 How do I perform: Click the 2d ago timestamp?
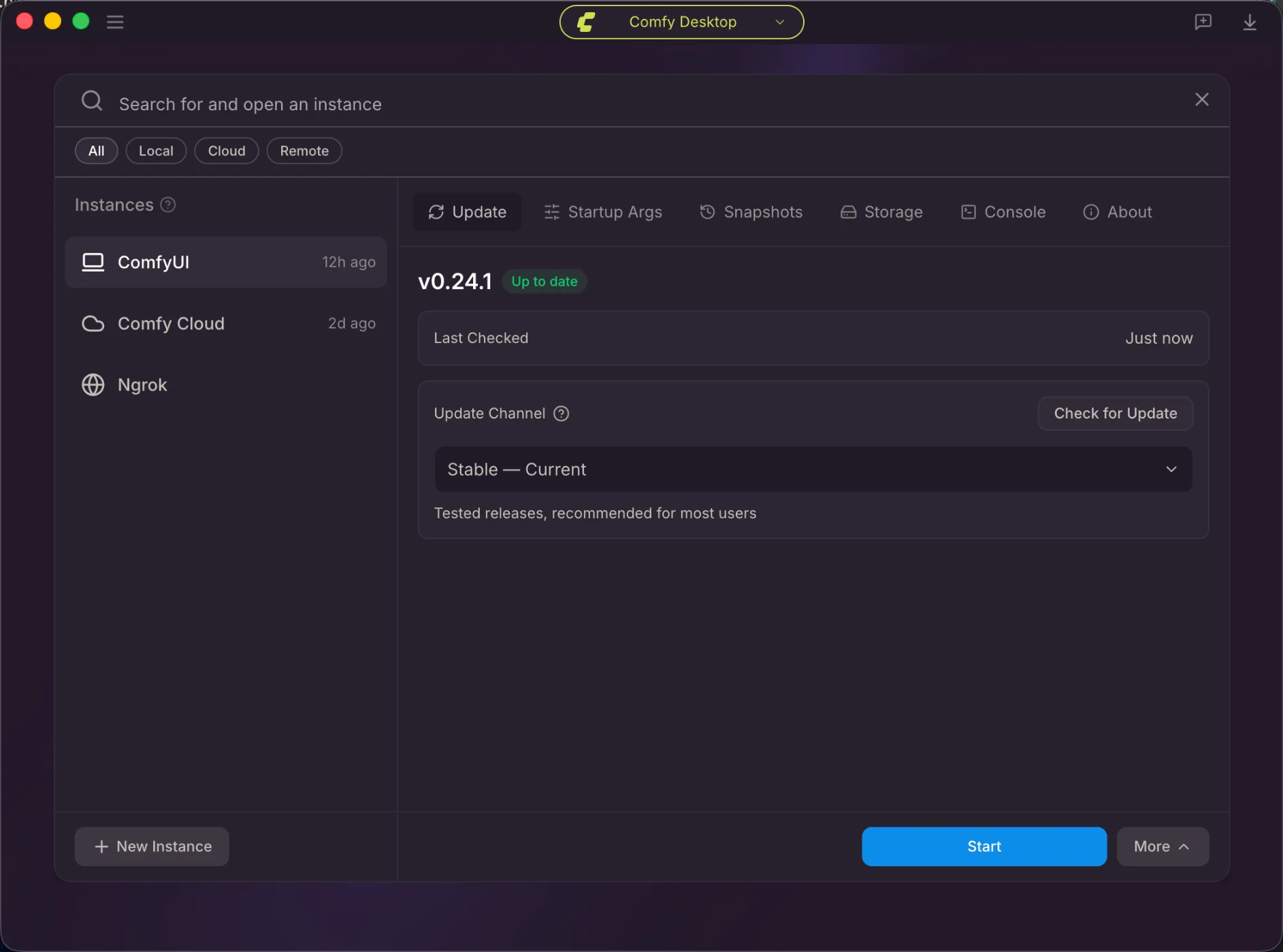pos(352,323)
